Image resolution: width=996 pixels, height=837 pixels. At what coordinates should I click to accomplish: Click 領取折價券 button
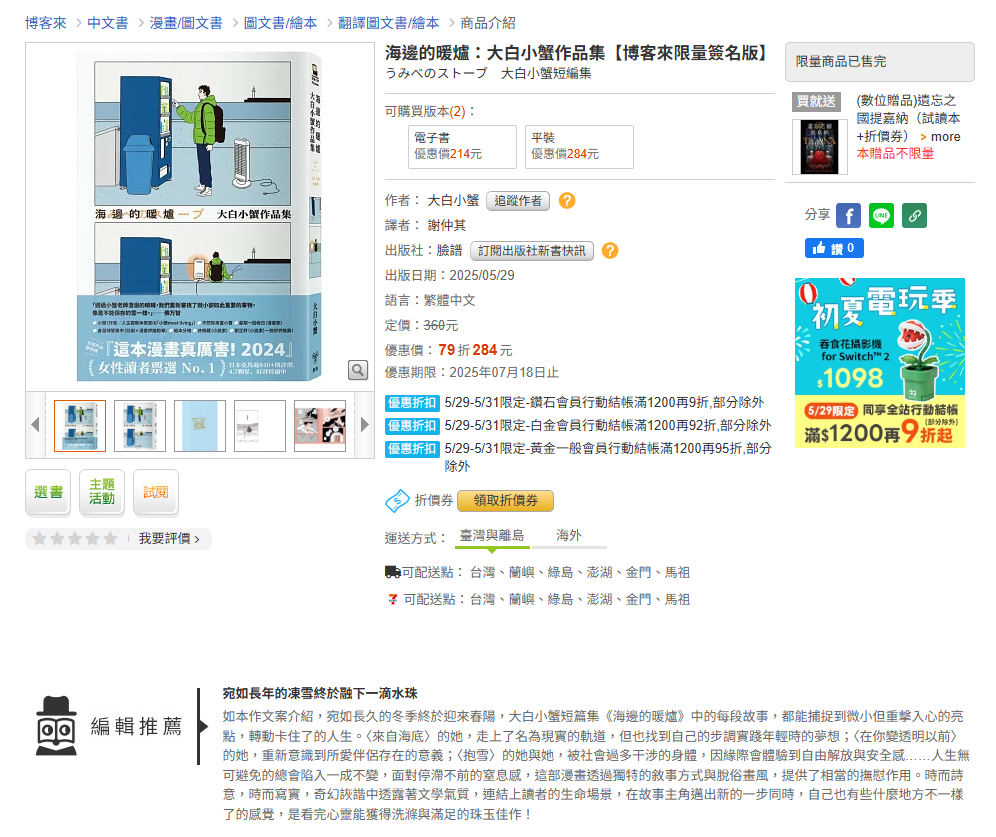pyautogui.click(x=506, y=500)
